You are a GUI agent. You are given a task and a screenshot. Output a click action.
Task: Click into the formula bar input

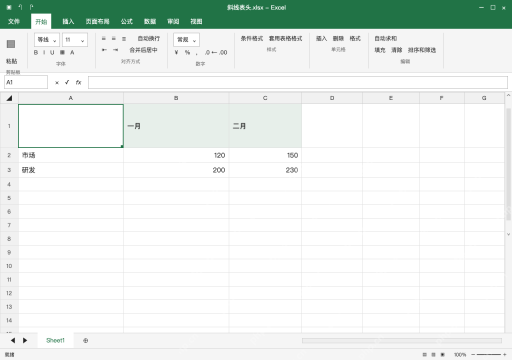tap(298, 82)
